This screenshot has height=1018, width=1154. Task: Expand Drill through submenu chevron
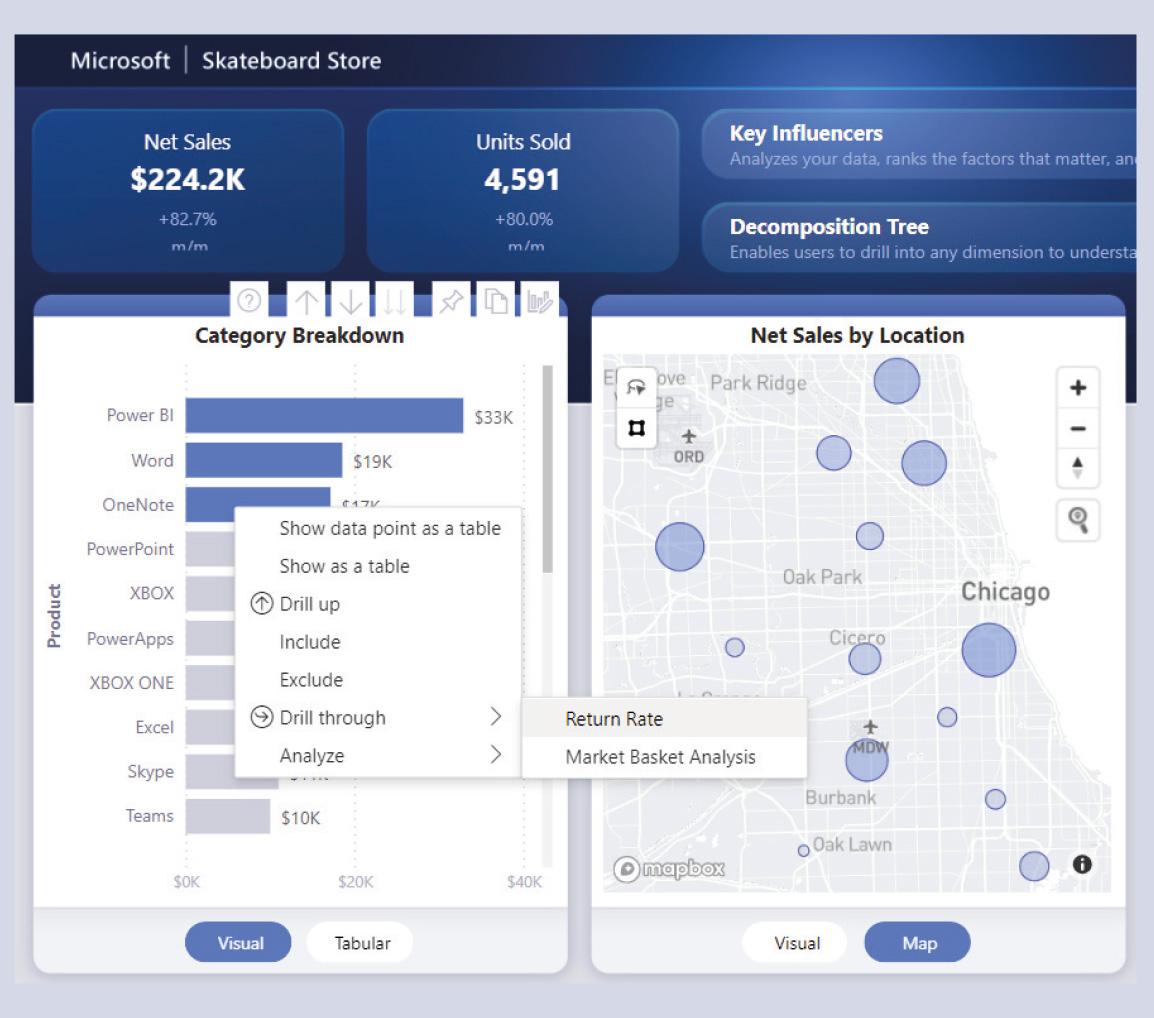tap(496, 716)
